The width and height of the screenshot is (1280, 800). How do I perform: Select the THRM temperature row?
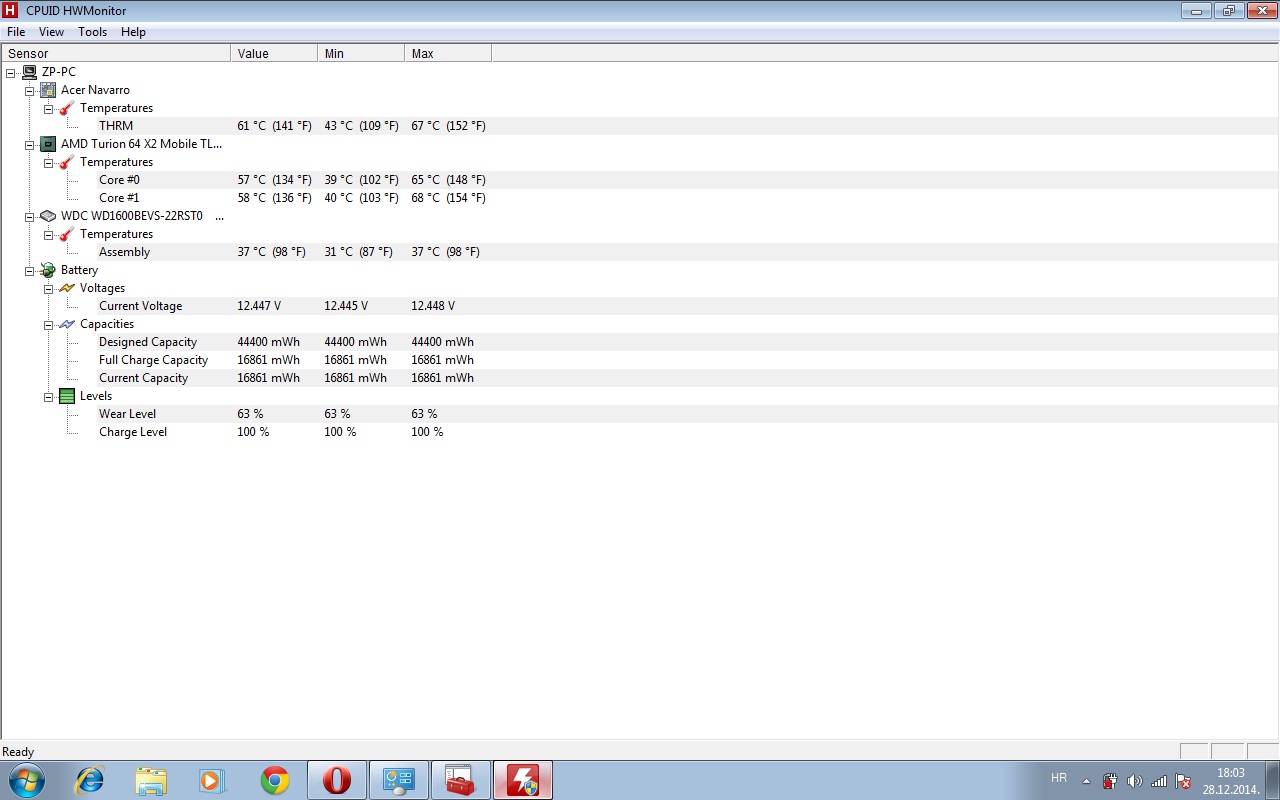tap(640, 126)
